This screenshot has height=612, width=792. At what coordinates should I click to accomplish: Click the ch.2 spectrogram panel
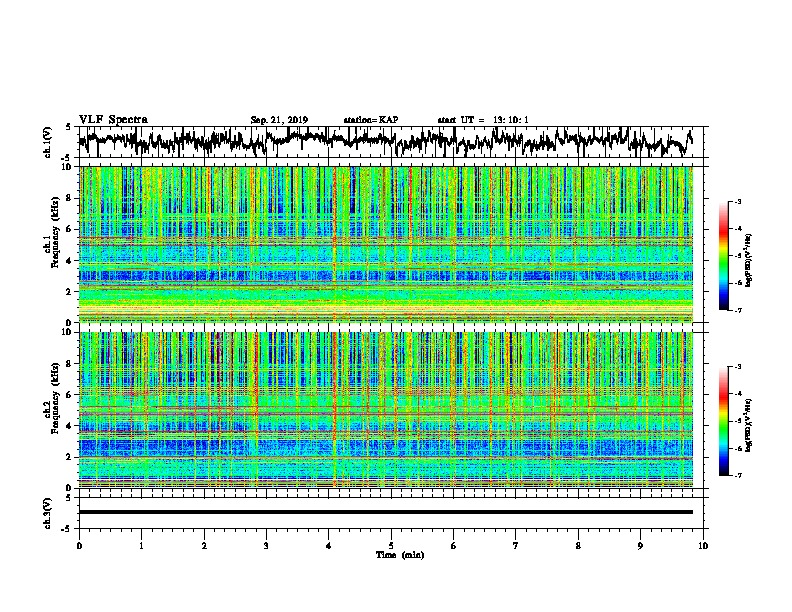pos(386,410)
